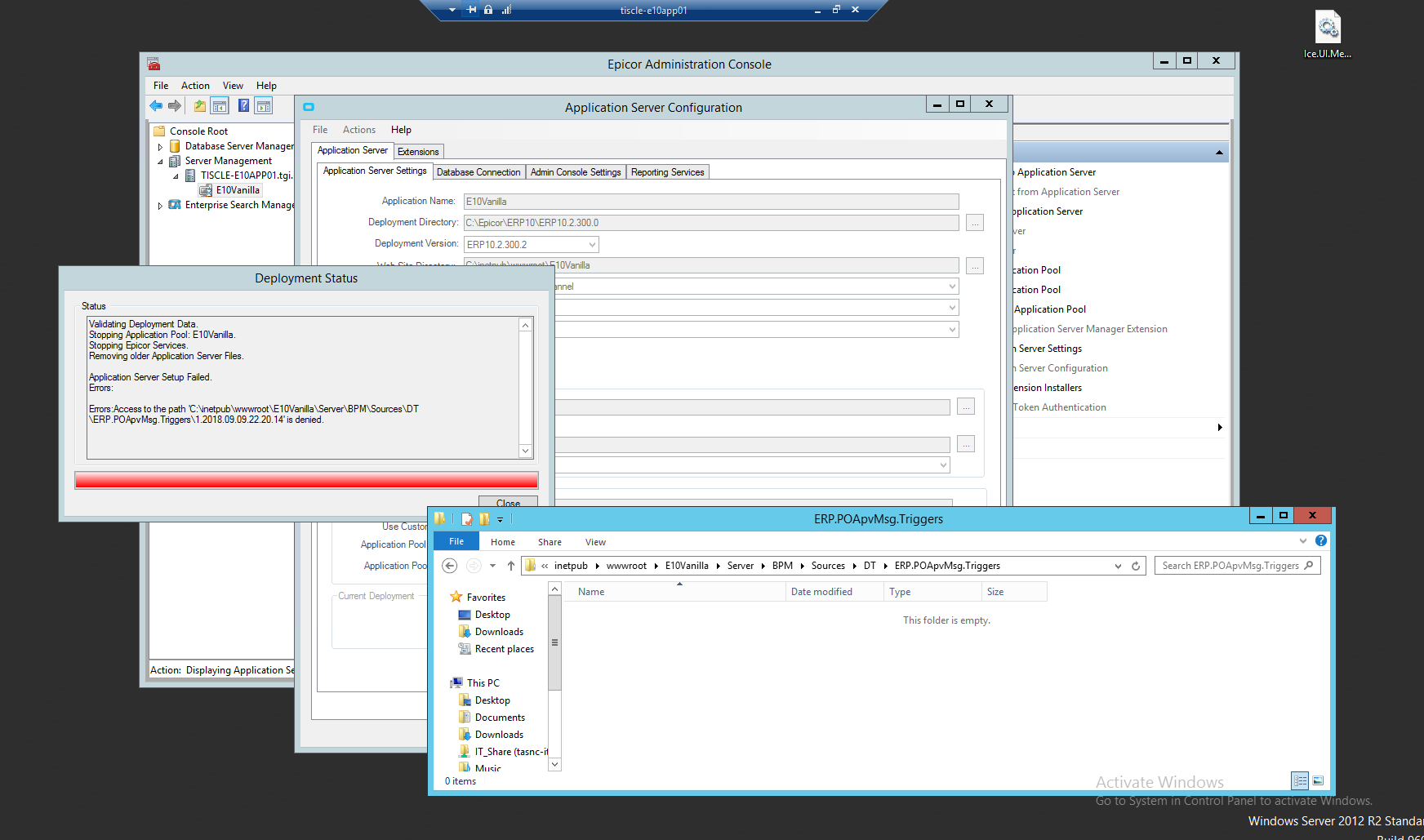Collapse the Actions pane header arrow
1424x840 pixels.
click(1219, 153)
